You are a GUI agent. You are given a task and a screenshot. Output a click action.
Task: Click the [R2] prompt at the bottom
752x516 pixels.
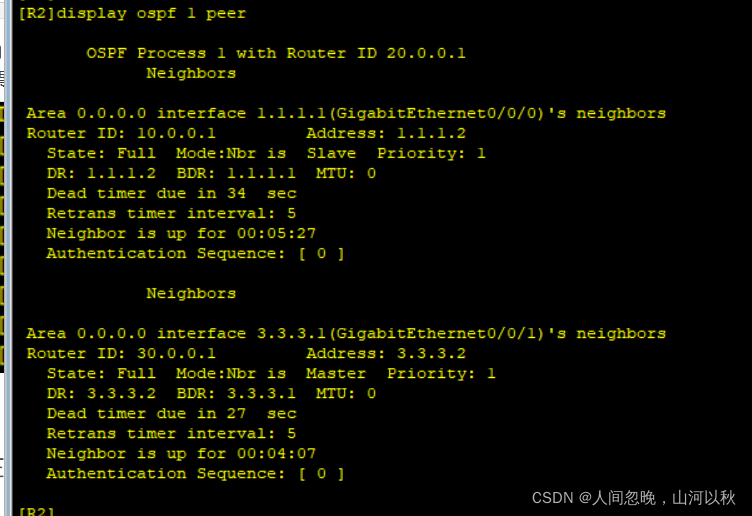(36, 511)
